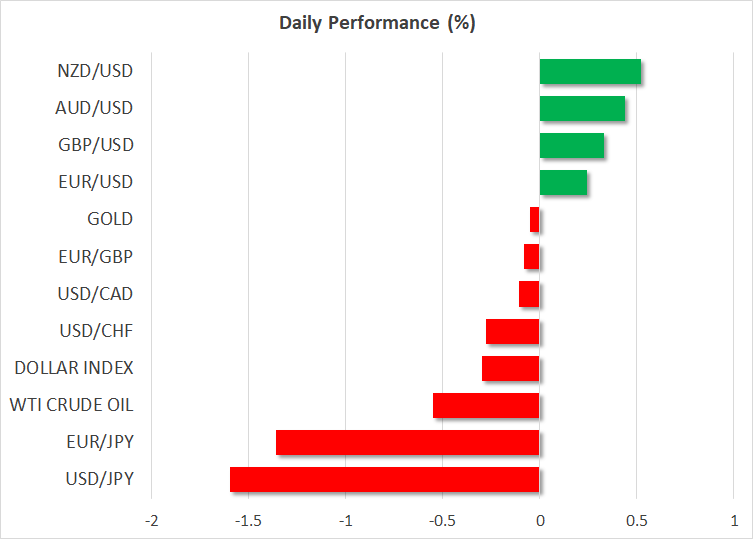Image resolution: width=753 pixels, height=539 pixels.
Task: Select the small red GOLD bar
Action: (x=535, y=219)
